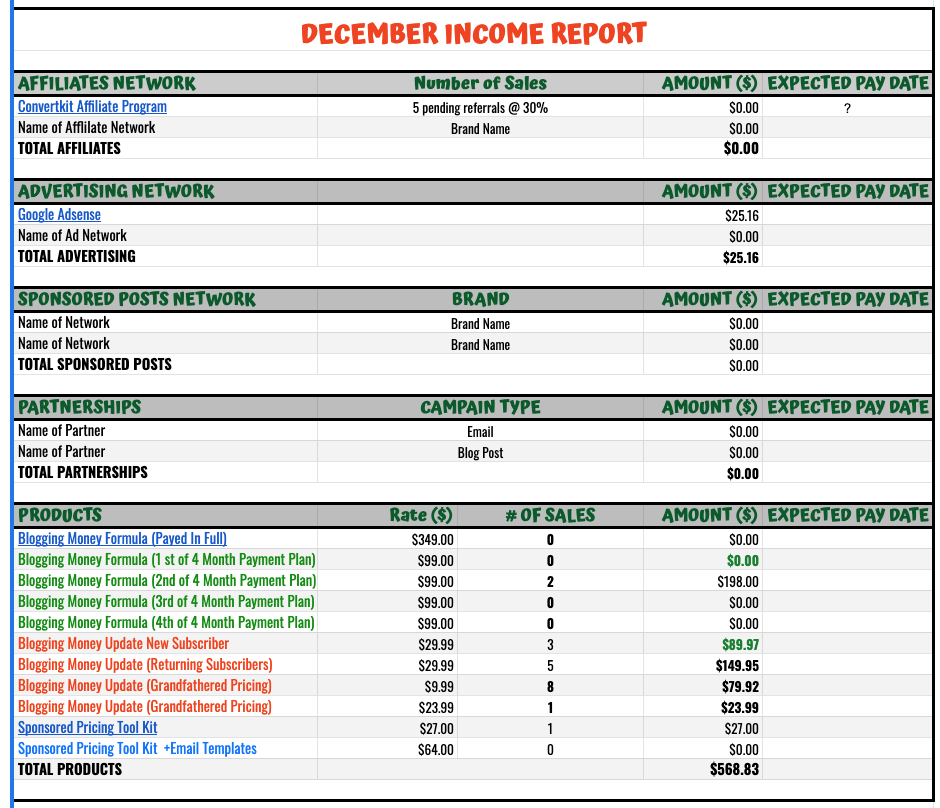Select the TOTAL ADVERTISING label
This screenshot has height=808, width=940.
click(x=77, y=257)
